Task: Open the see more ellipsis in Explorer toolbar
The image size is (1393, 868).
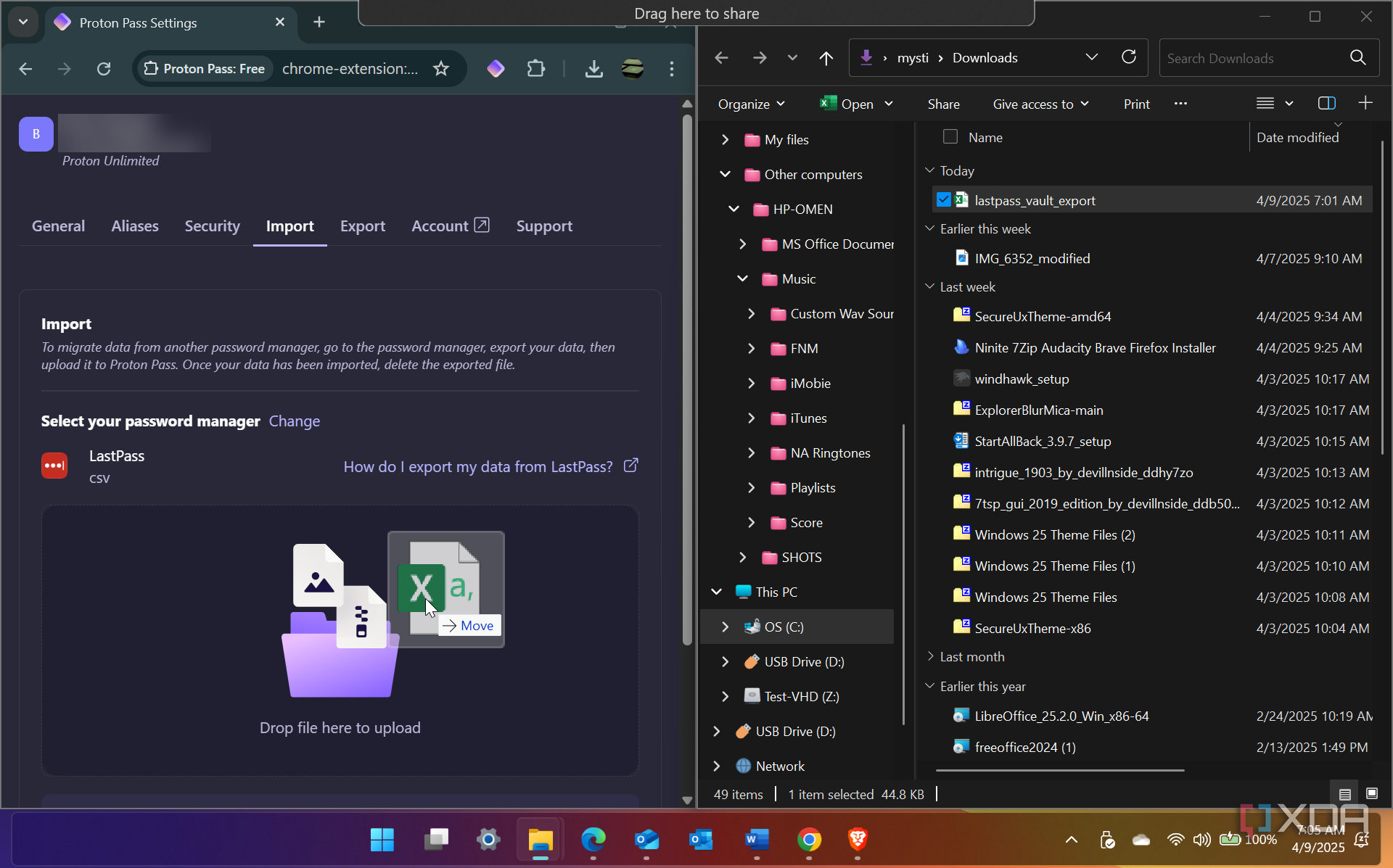Action: (1180, 103)
